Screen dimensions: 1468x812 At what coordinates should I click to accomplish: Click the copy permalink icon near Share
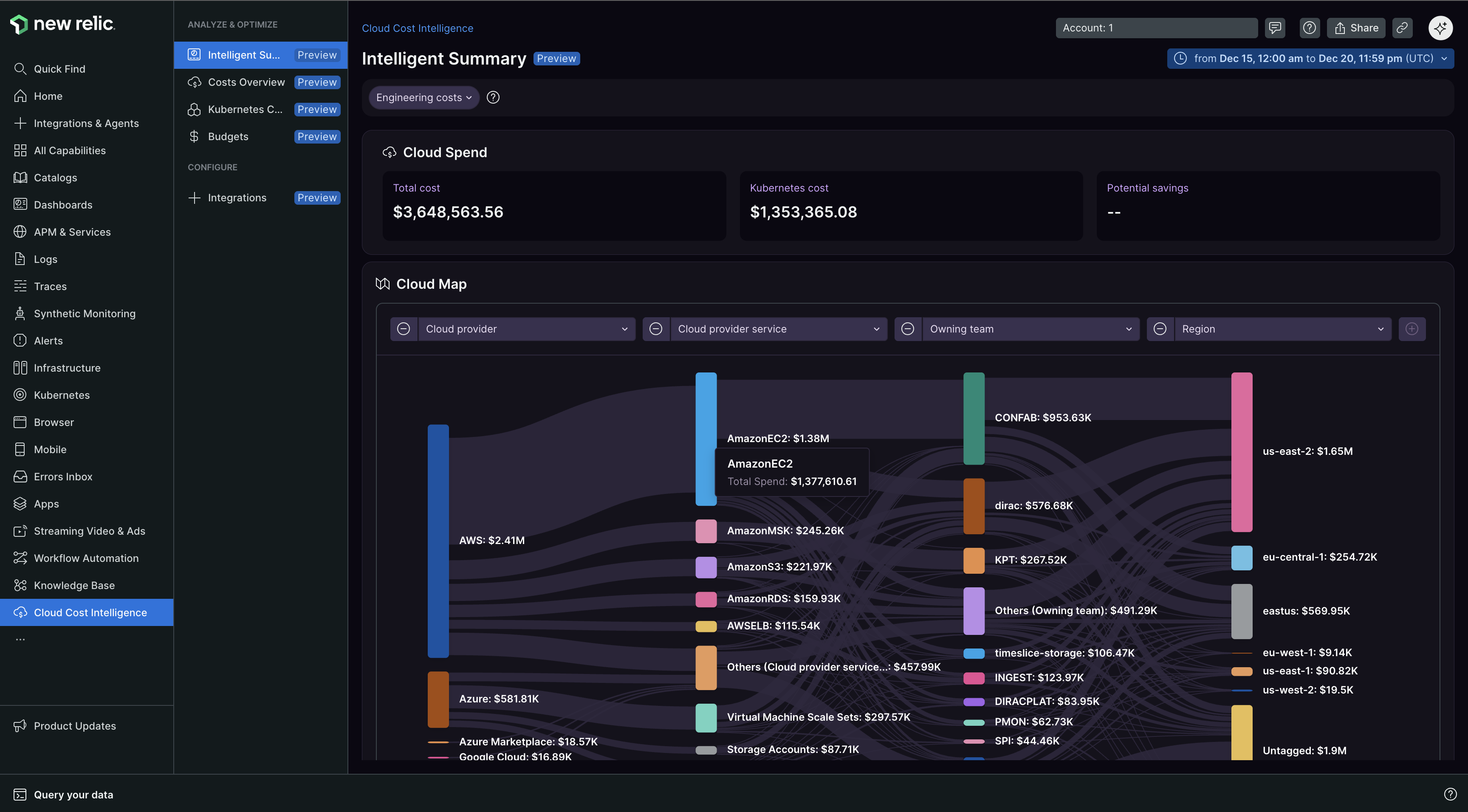tap(1403, 27)
